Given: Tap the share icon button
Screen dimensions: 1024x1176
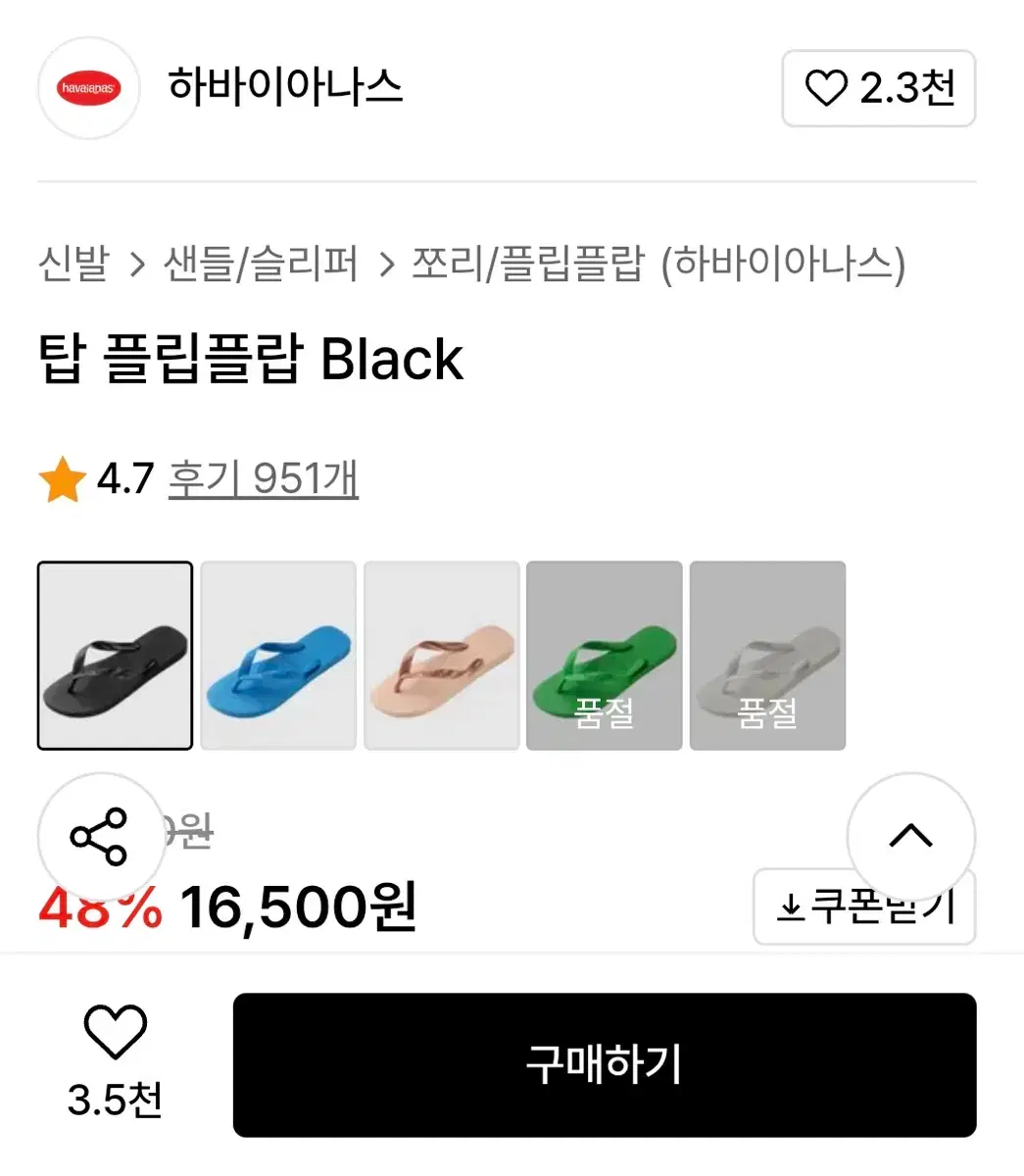Looking at the screenshot, I should click(100, 837).
